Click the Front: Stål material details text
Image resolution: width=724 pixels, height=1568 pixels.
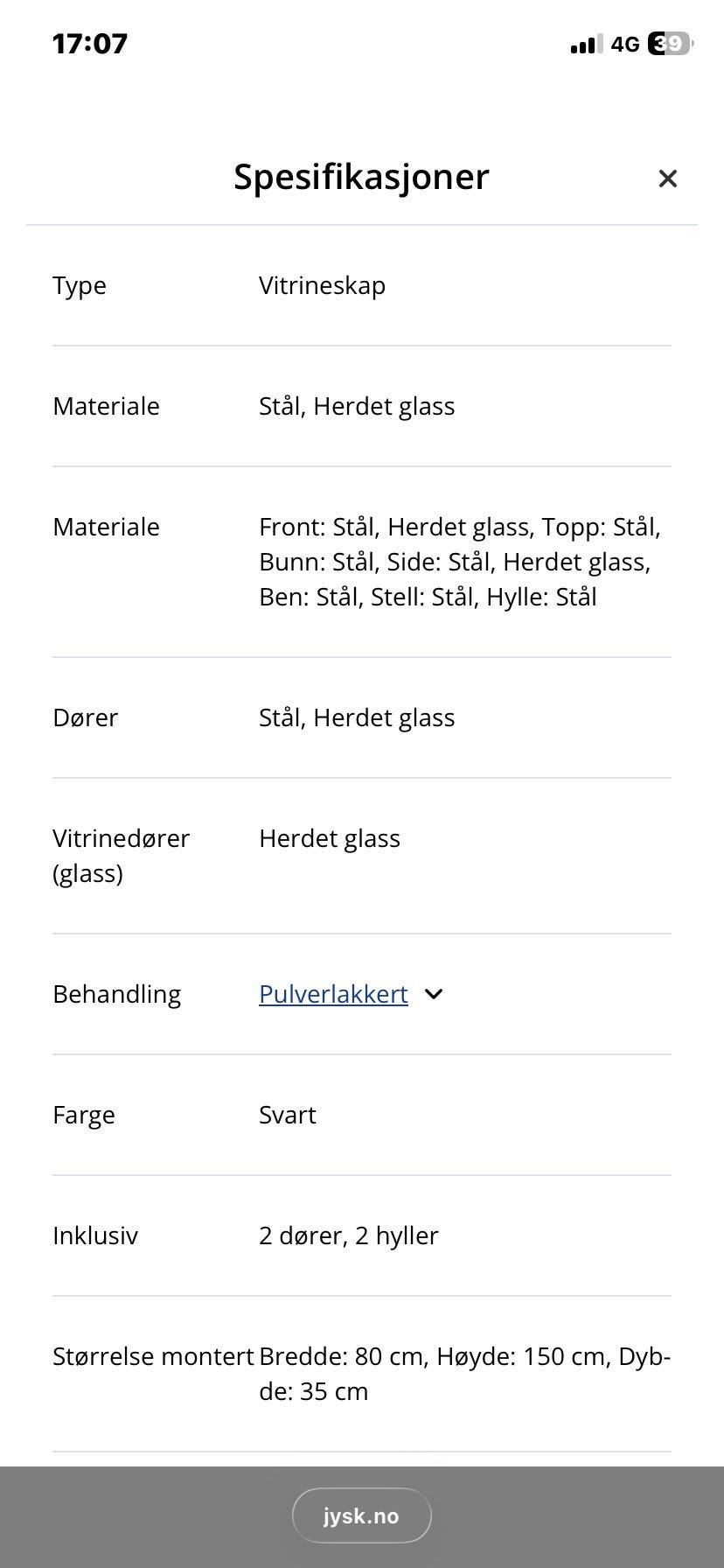click(x=459, y=562)
